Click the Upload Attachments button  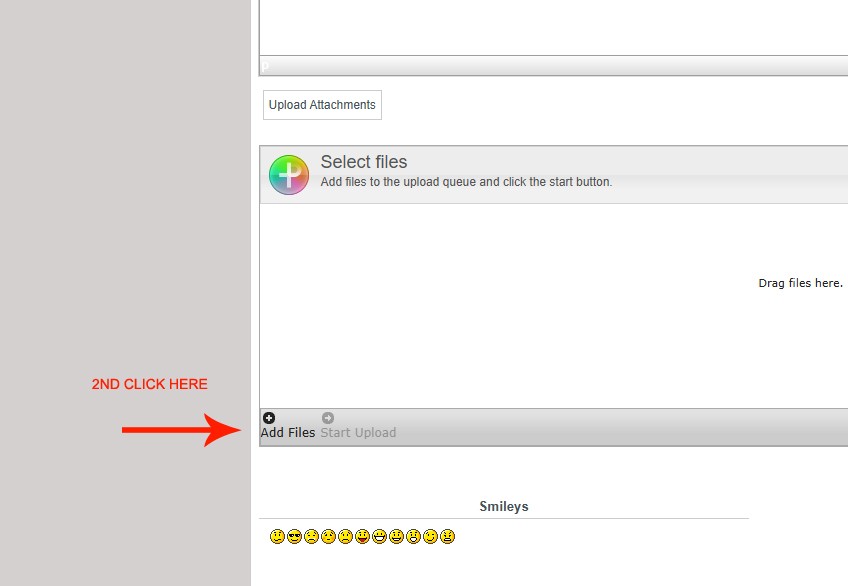click(322, 105)
